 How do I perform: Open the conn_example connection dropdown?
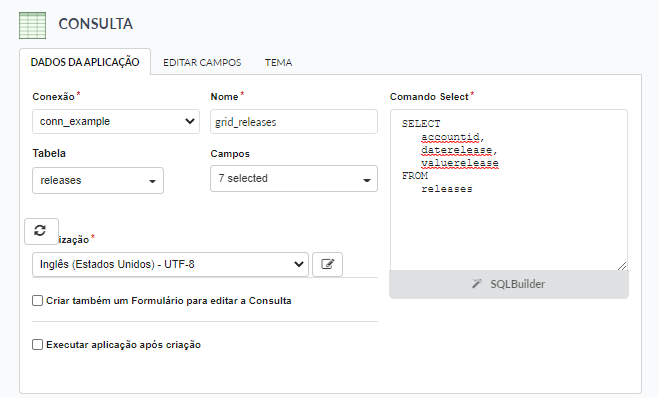[x=116, y=121]
